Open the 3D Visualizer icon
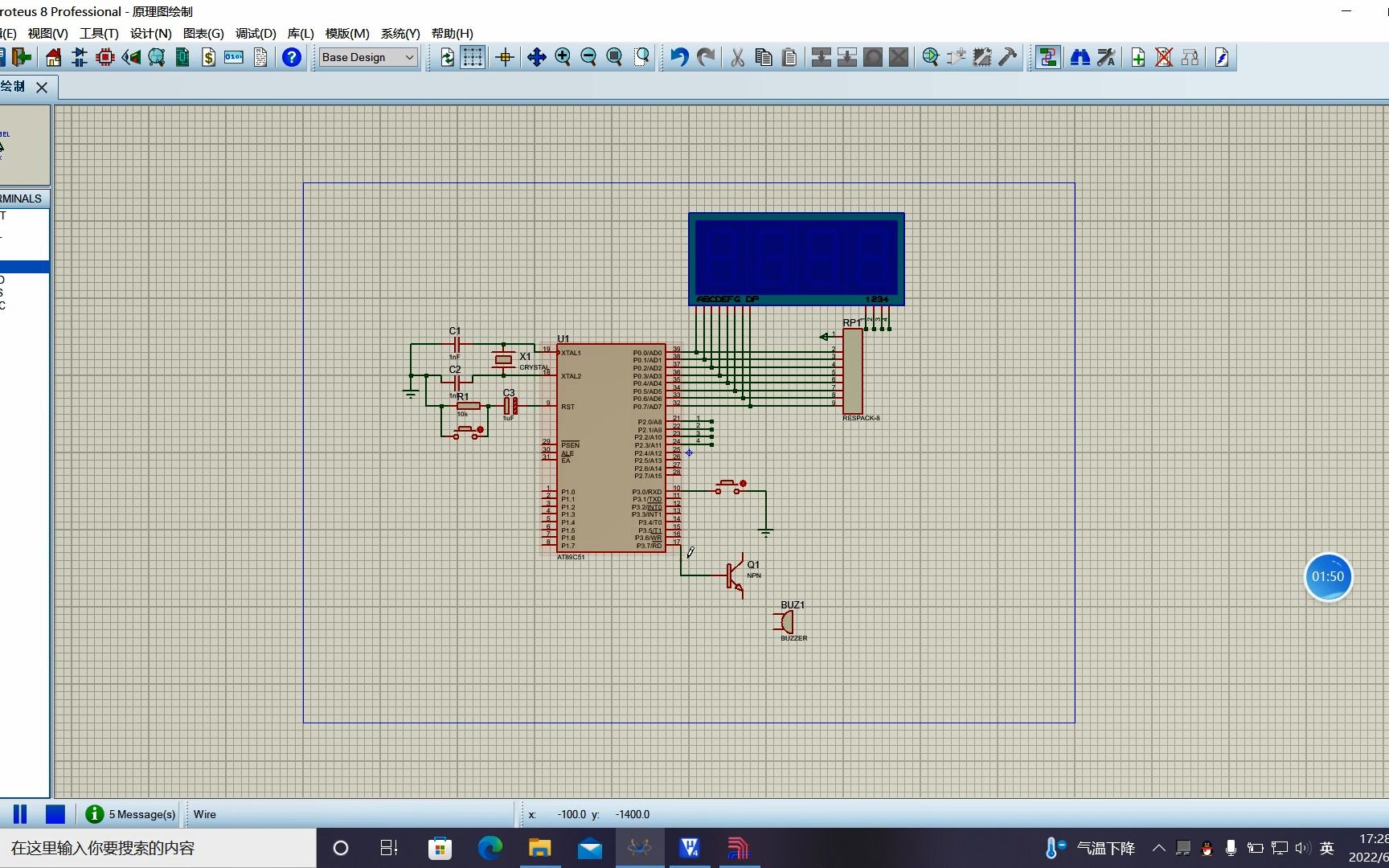The image size is (1389, 868). click(131, 57)
